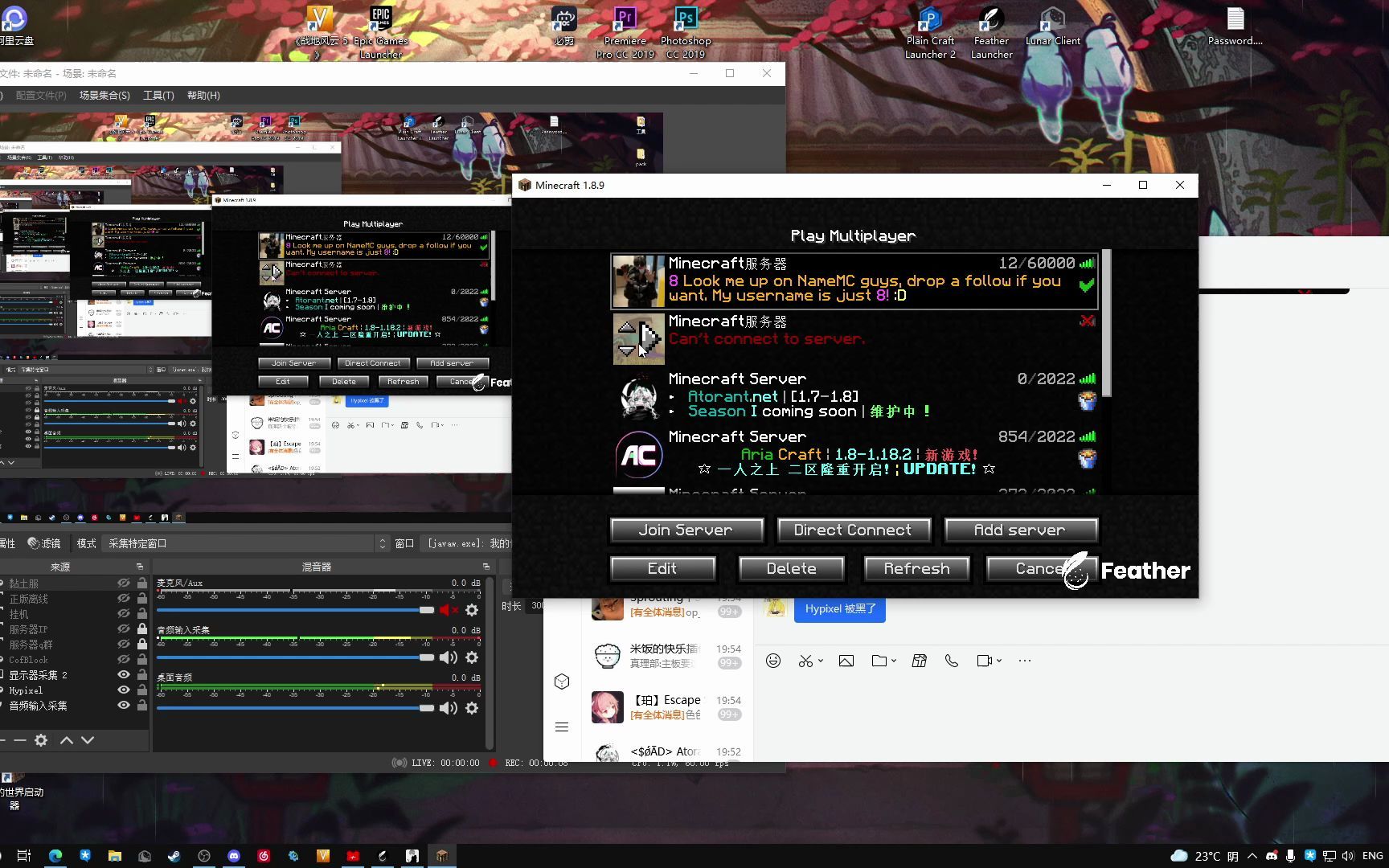Screen dimensions: 1389x868
Task: Click the first server's player-head thumbnail
Action: (639, 281)
